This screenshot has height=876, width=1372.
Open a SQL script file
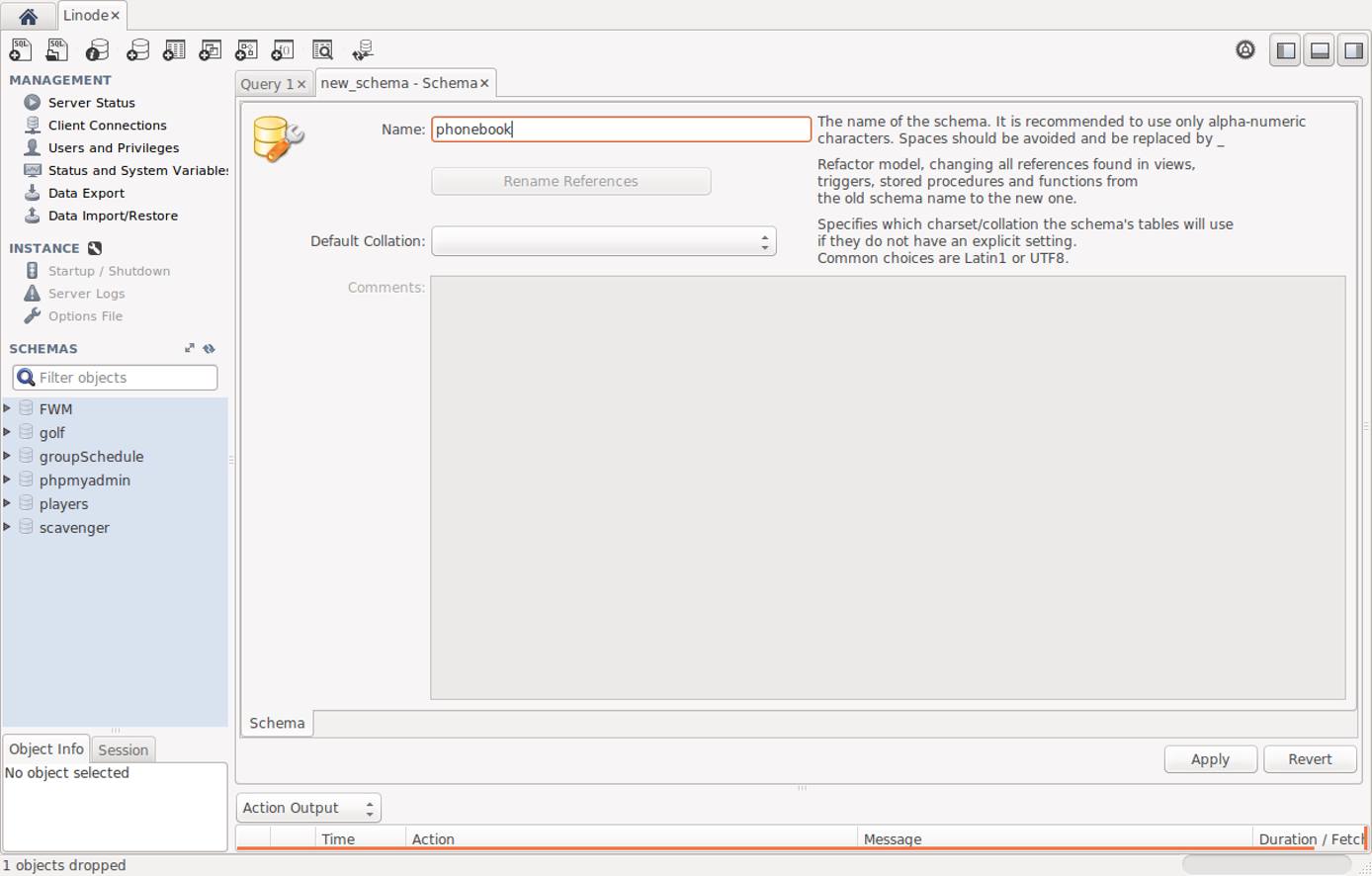pos(56,49)
